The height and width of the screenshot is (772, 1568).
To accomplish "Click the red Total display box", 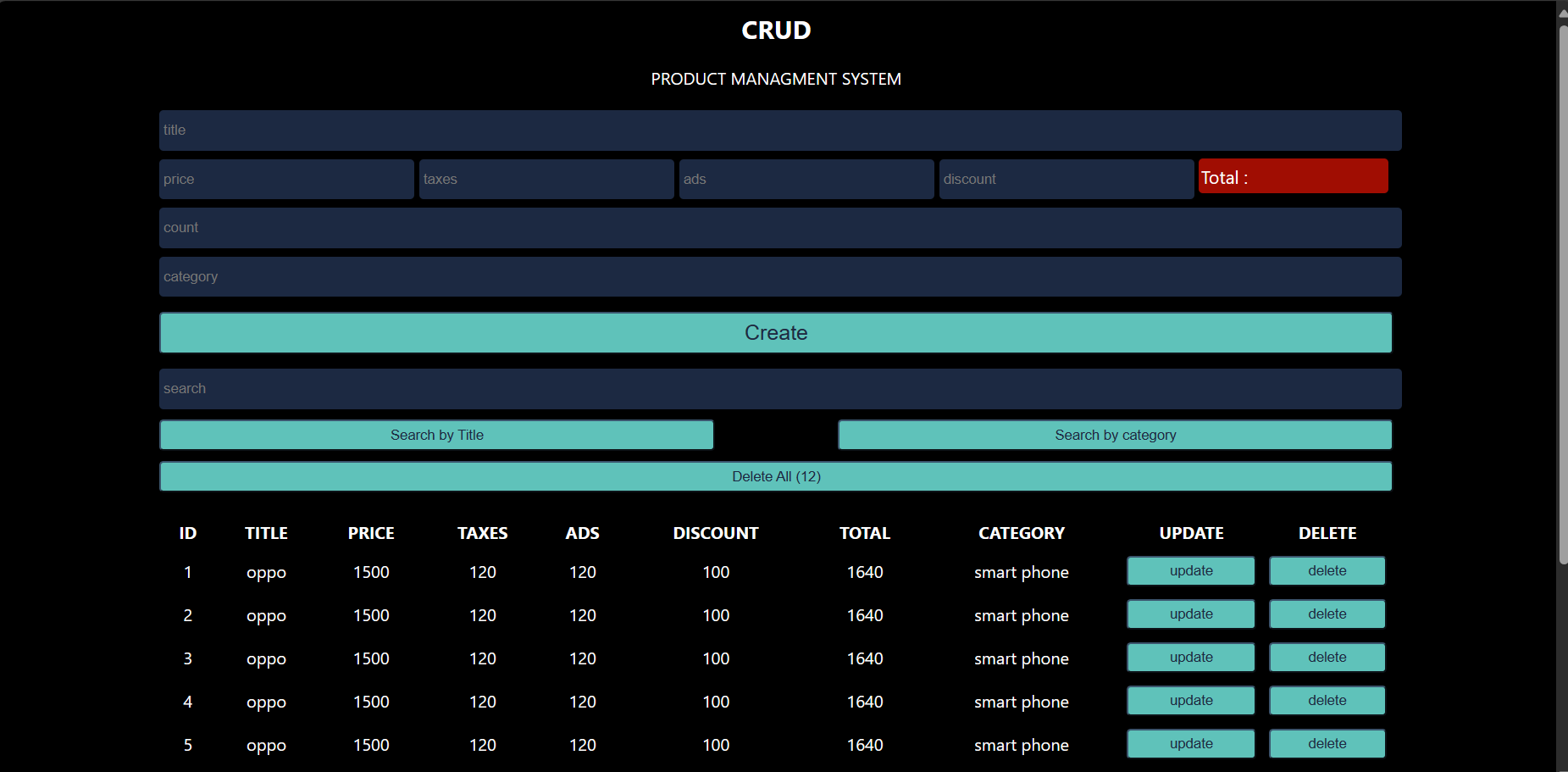I will coord(1294,176).
